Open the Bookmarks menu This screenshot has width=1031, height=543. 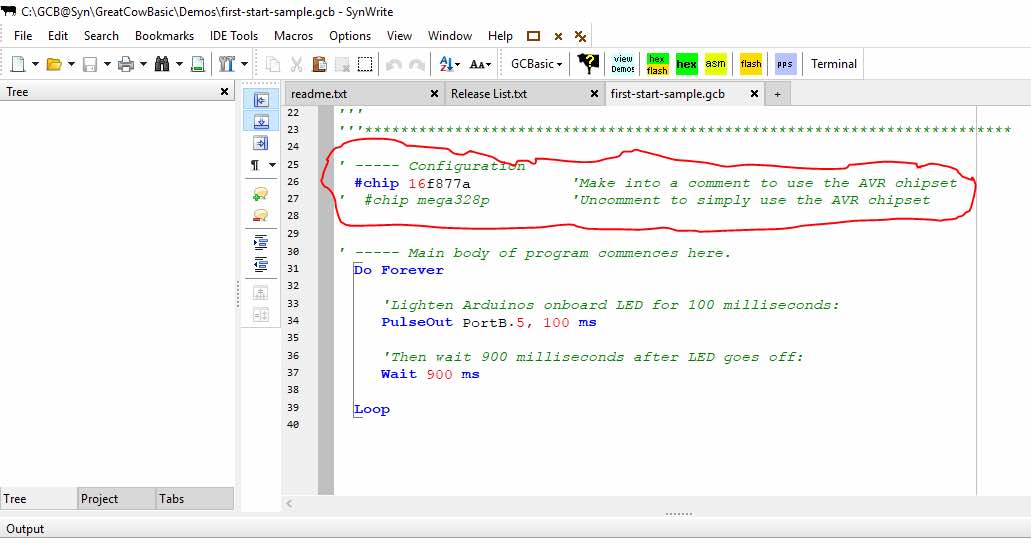pyautogui.click(x=164, y=35)
